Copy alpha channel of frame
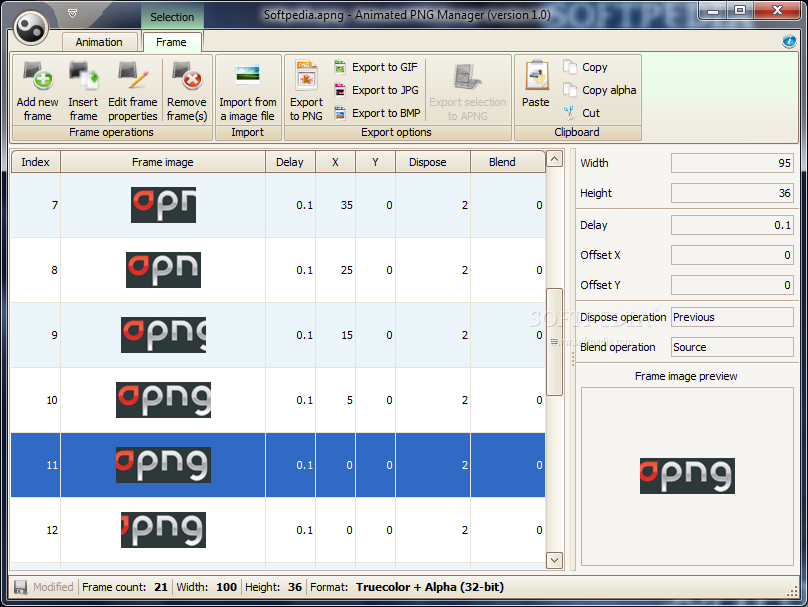The height and width of the screenshot is (607, 808). tap(599, 90)
